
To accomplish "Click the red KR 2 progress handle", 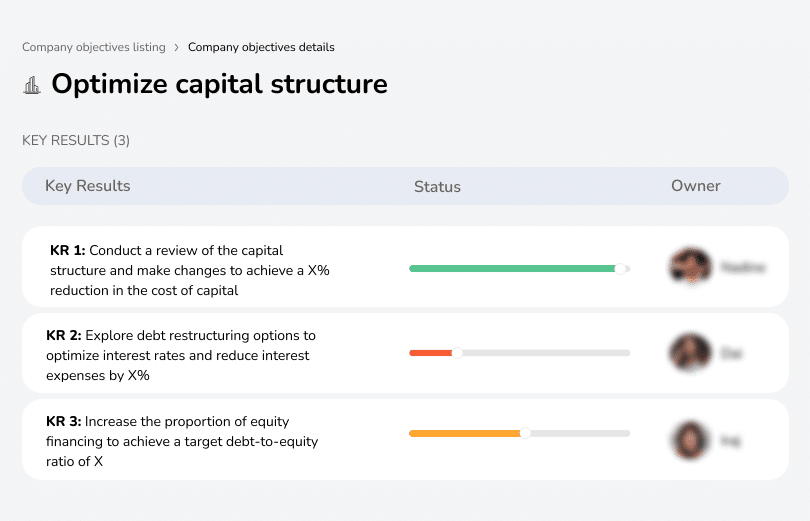I will tap(457, 353).
